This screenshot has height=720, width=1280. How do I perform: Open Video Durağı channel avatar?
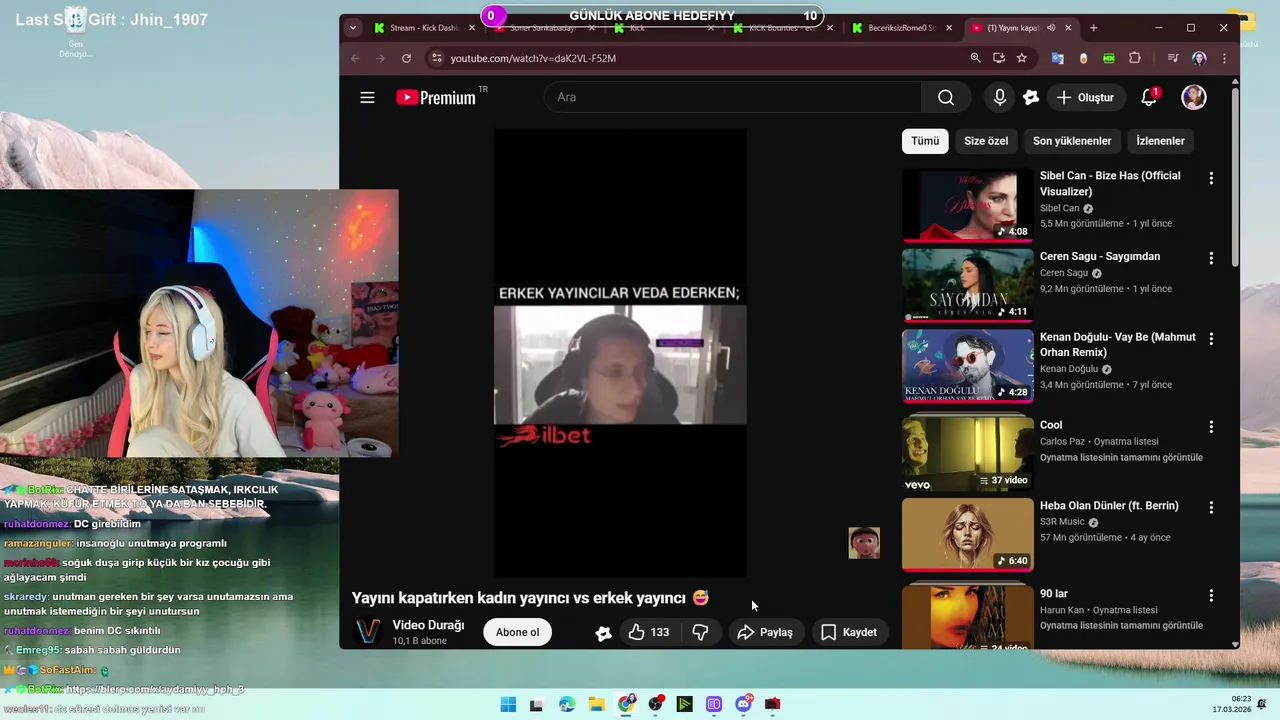click(368, 632)
